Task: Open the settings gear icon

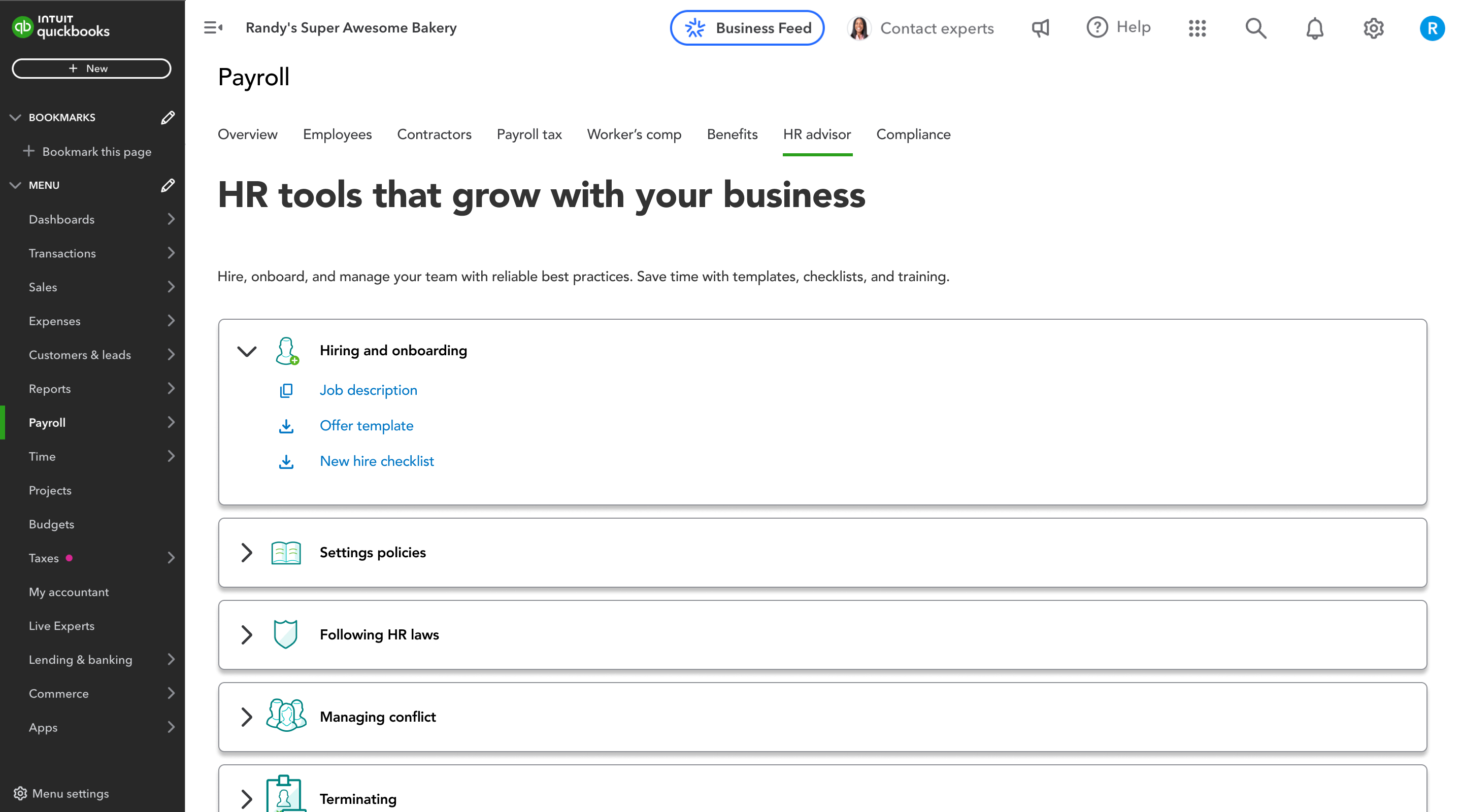Action: (x=1374, y=28)
